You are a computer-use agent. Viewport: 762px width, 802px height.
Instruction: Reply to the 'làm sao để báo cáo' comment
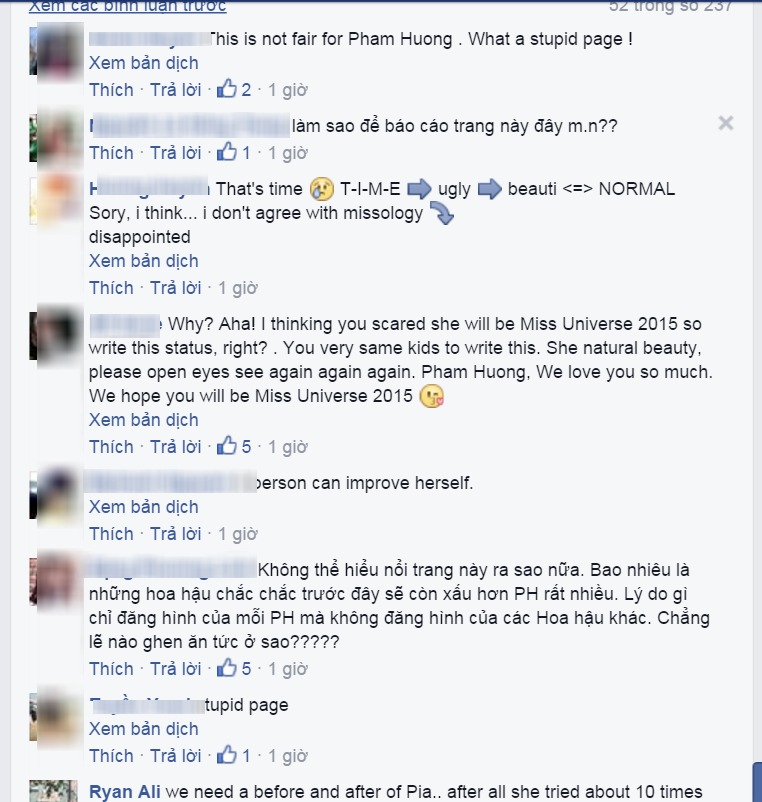coord(175,152)
